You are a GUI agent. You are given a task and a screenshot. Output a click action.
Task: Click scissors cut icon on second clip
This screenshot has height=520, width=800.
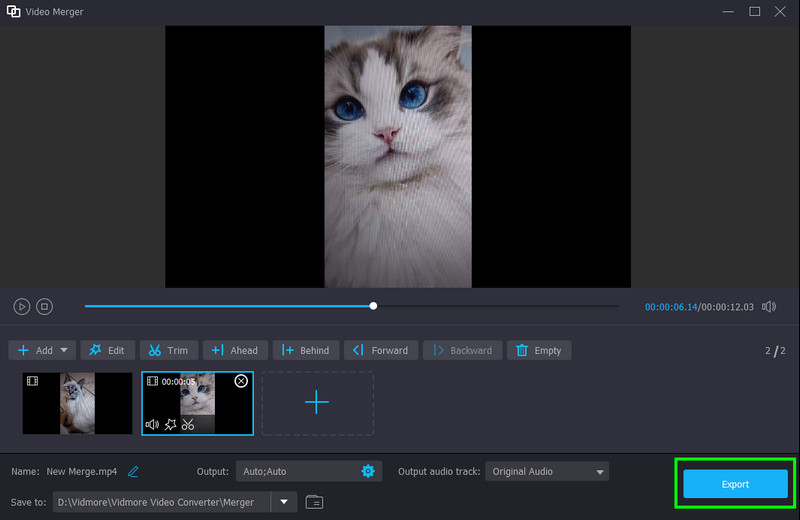coord(188,425)
